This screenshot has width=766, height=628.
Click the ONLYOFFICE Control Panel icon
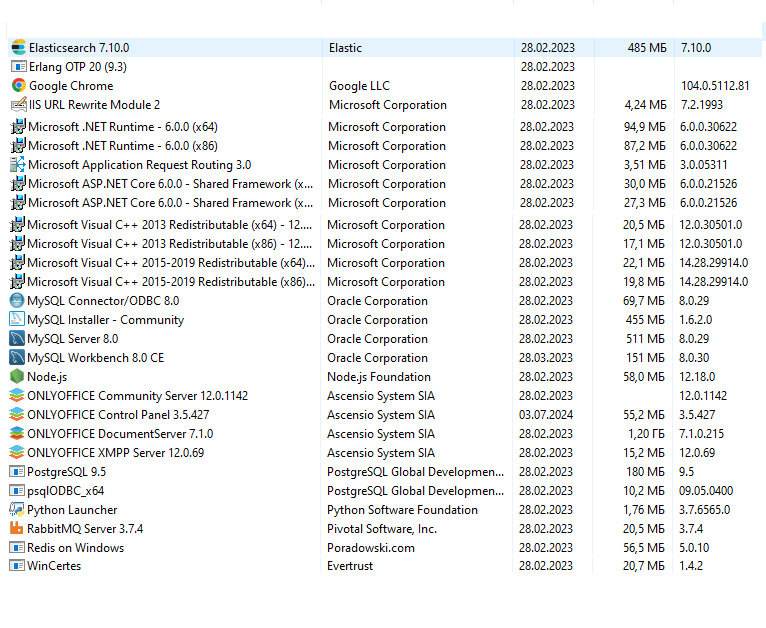(x=17, y=415)
